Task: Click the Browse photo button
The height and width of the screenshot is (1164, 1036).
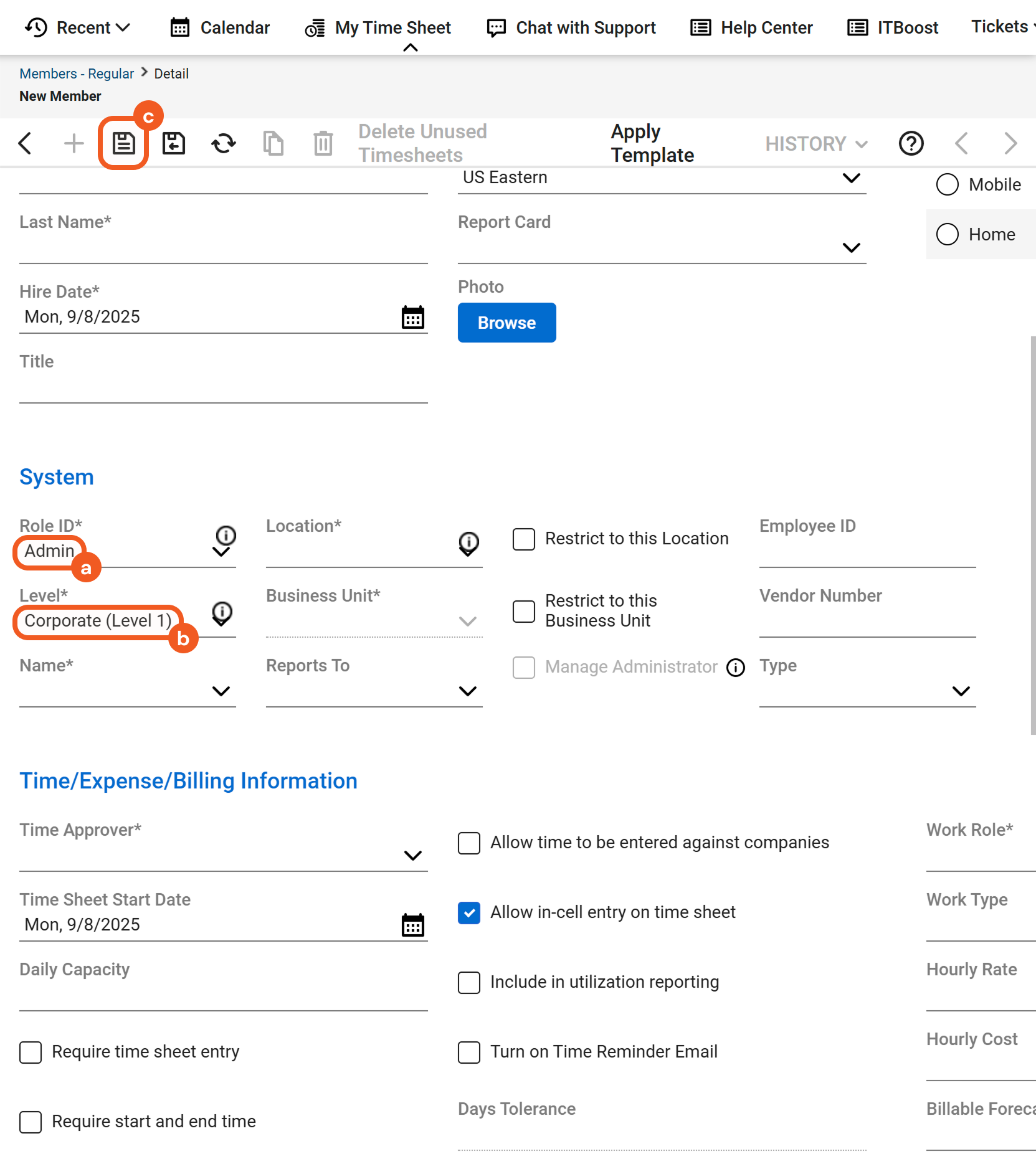Action: point(506,323)
